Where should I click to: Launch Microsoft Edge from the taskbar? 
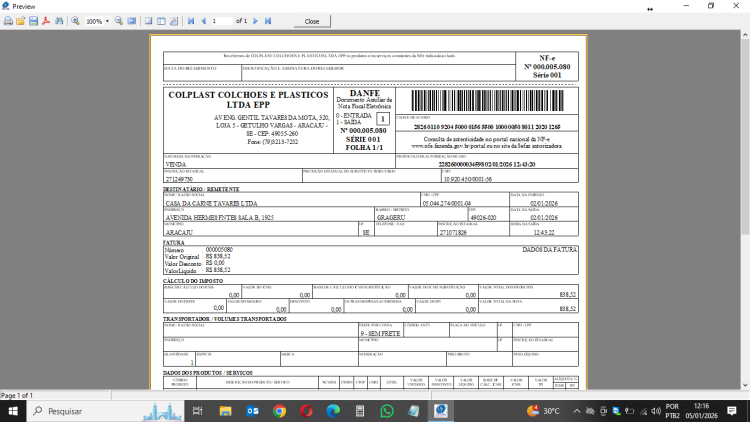pos(333,411)
